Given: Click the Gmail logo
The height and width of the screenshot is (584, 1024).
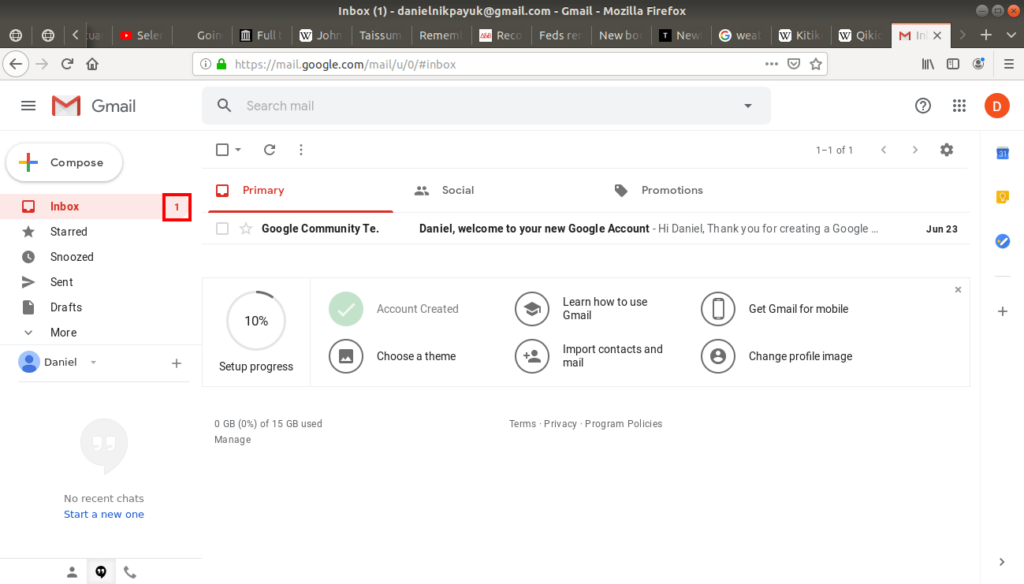Looking at the screenshot, I should [x=93, y=106].
